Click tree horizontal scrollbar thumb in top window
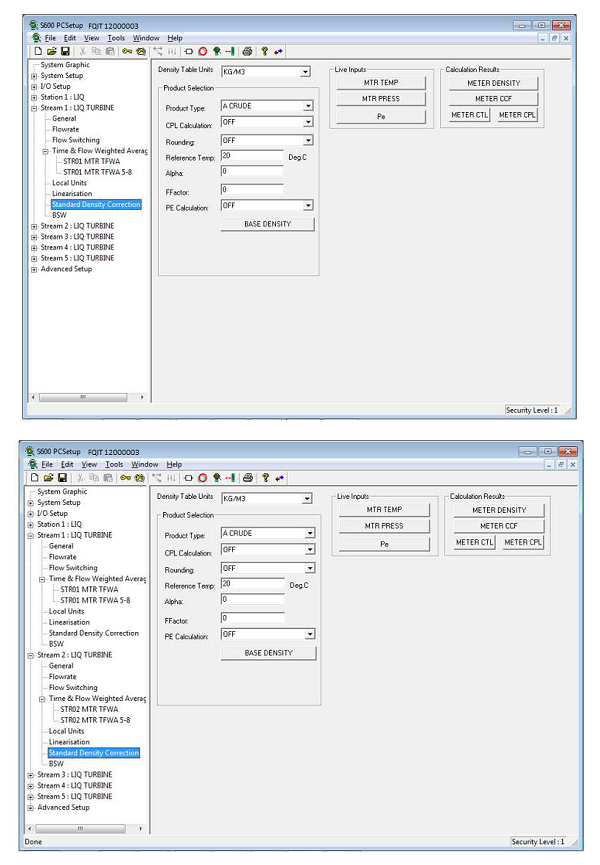 tap(83, 397)
